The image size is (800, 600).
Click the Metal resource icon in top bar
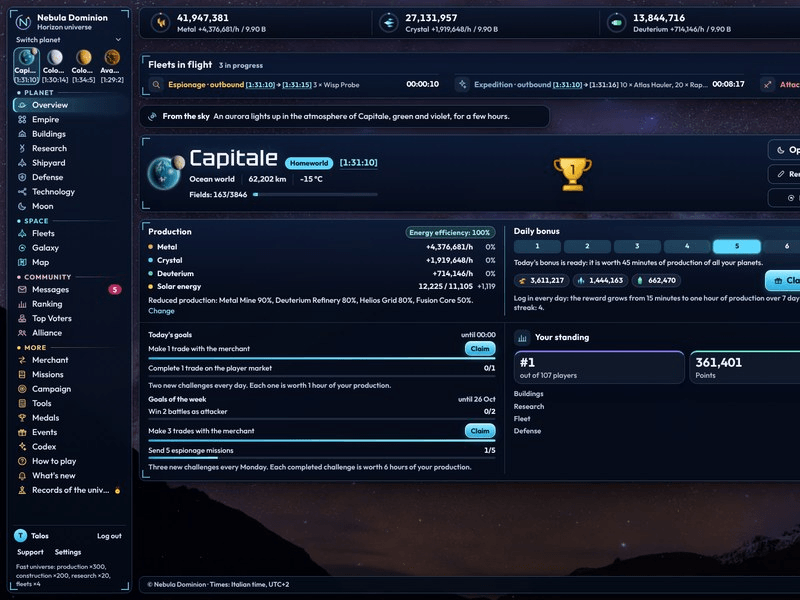[160, 22]
